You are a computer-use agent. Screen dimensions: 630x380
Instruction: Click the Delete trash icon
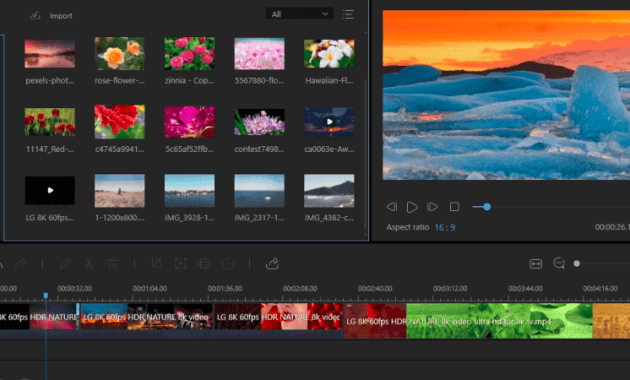(x=112, y=264)
